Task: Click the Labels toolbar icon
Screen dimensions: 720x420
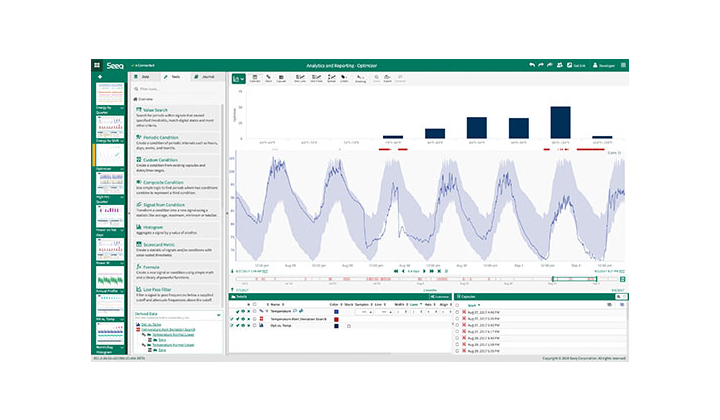Action: (x=344, y=78)
